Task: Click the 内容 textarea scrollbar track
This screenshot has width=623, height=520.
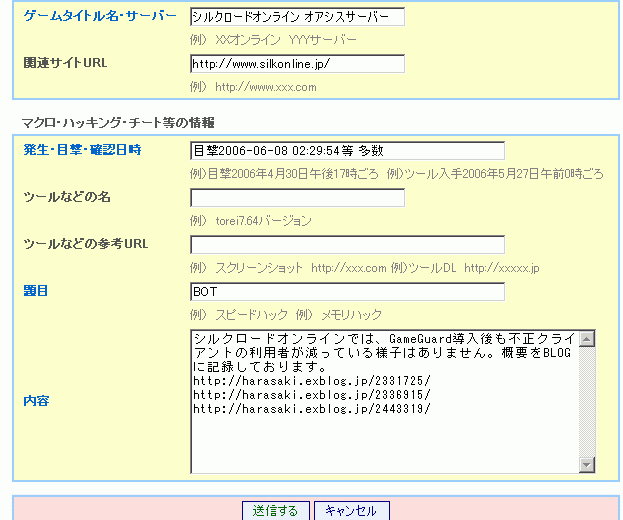Action: point(587,401)
